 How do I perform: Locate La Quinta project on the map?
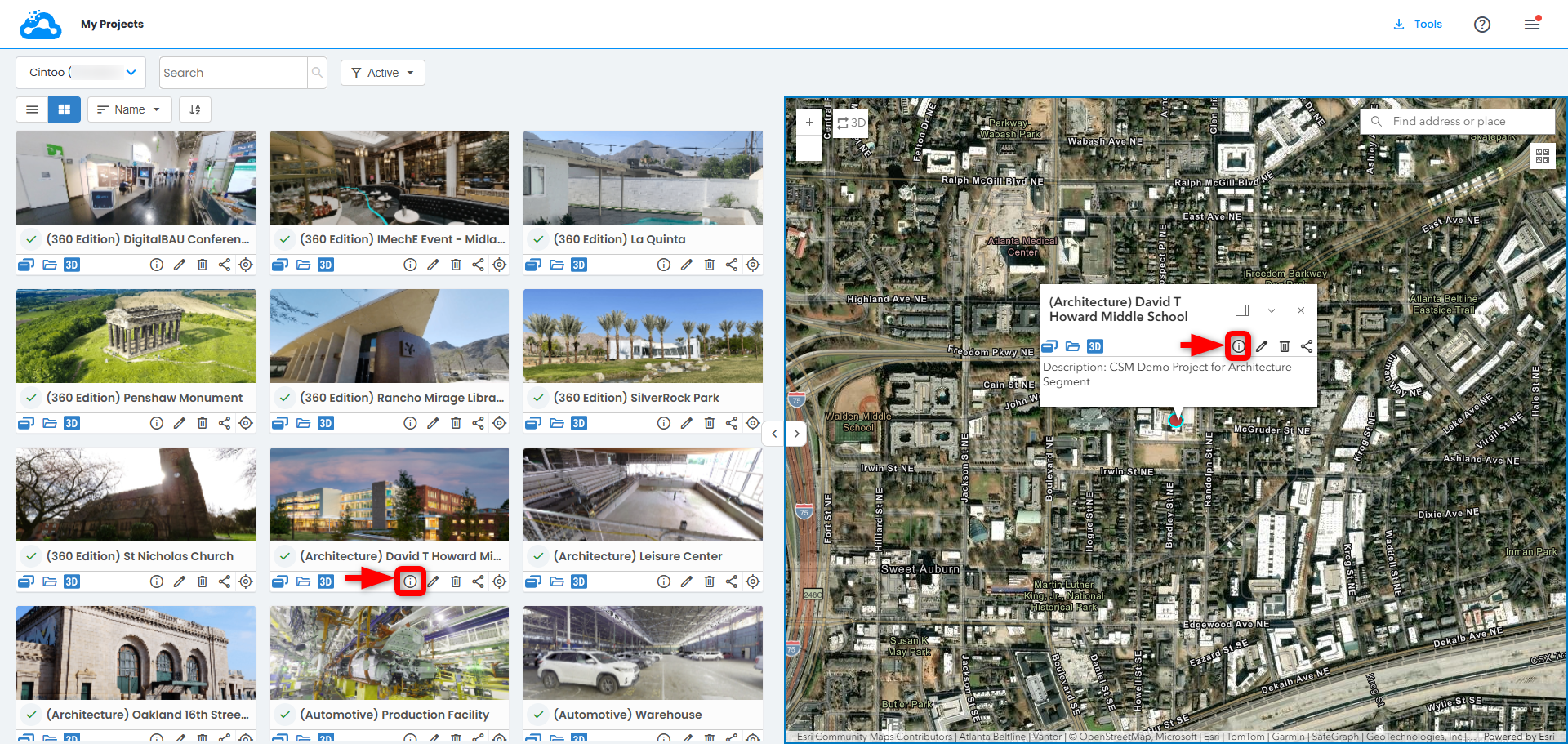753,265
